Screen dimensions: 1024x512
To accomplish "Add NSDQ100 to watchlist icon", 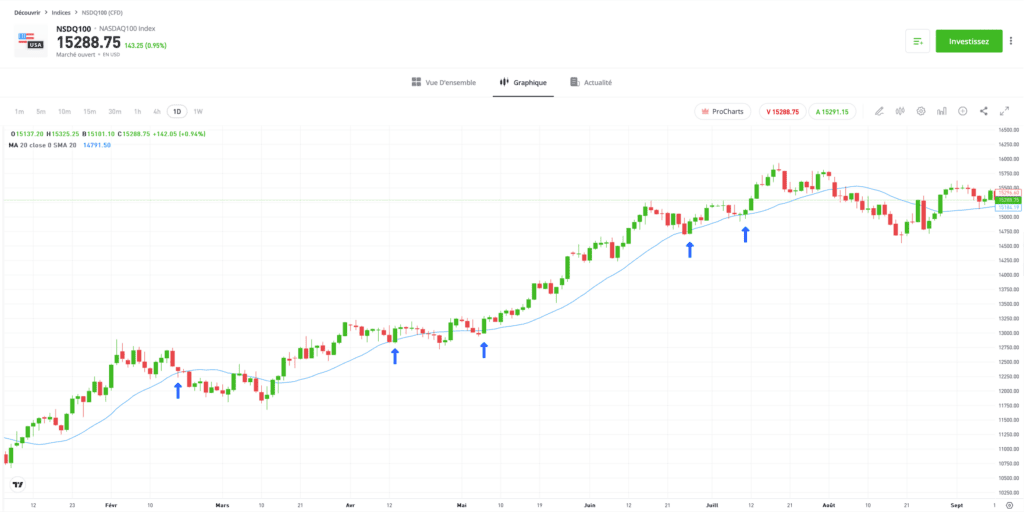I will click(x=918, y=41).
